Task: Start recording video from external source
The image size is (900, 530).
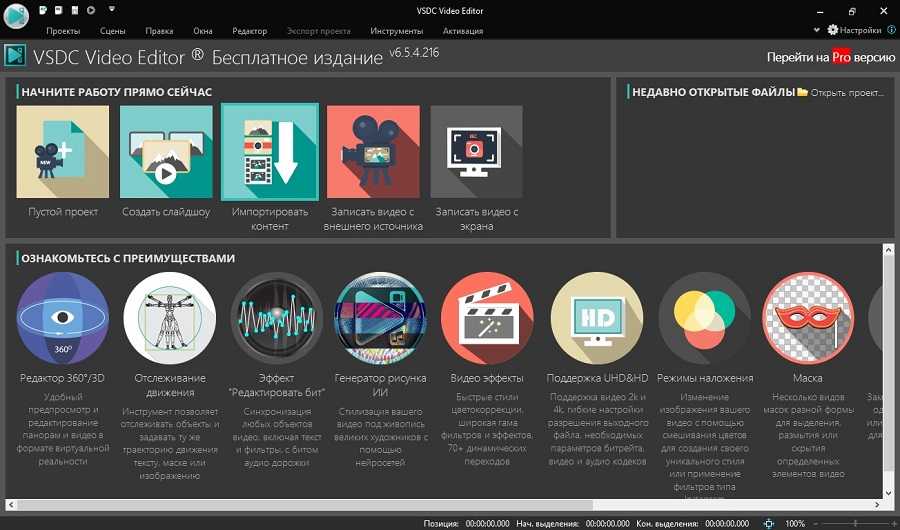Action: tap(373, 152)
